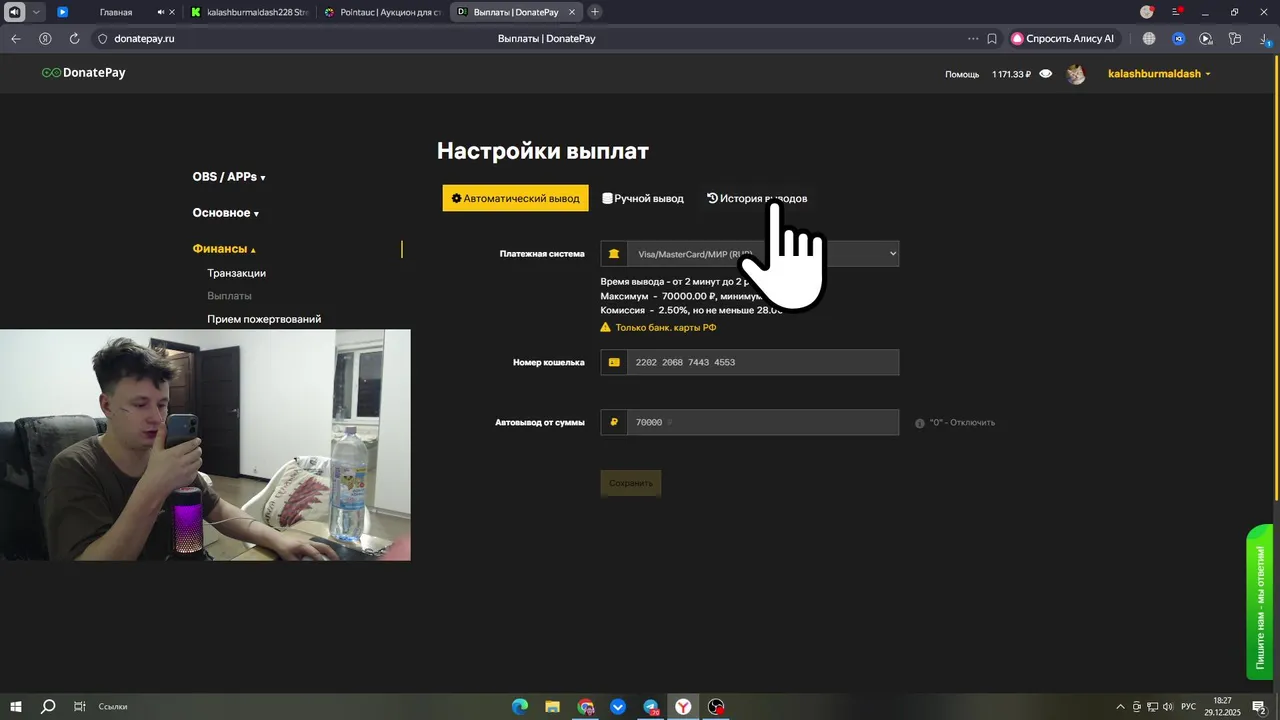Open the История выводов tab
Image resolution: width=1280 pixels, height=720 pixels.
(x=757, y=198)
